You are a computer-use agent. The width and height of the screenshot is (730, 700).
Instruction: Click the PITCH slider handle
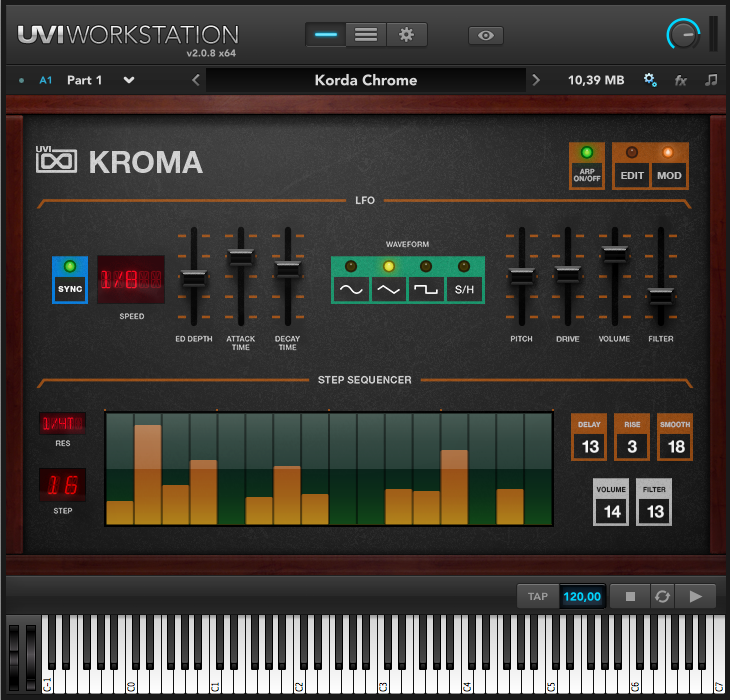click(x=522, y=276)
